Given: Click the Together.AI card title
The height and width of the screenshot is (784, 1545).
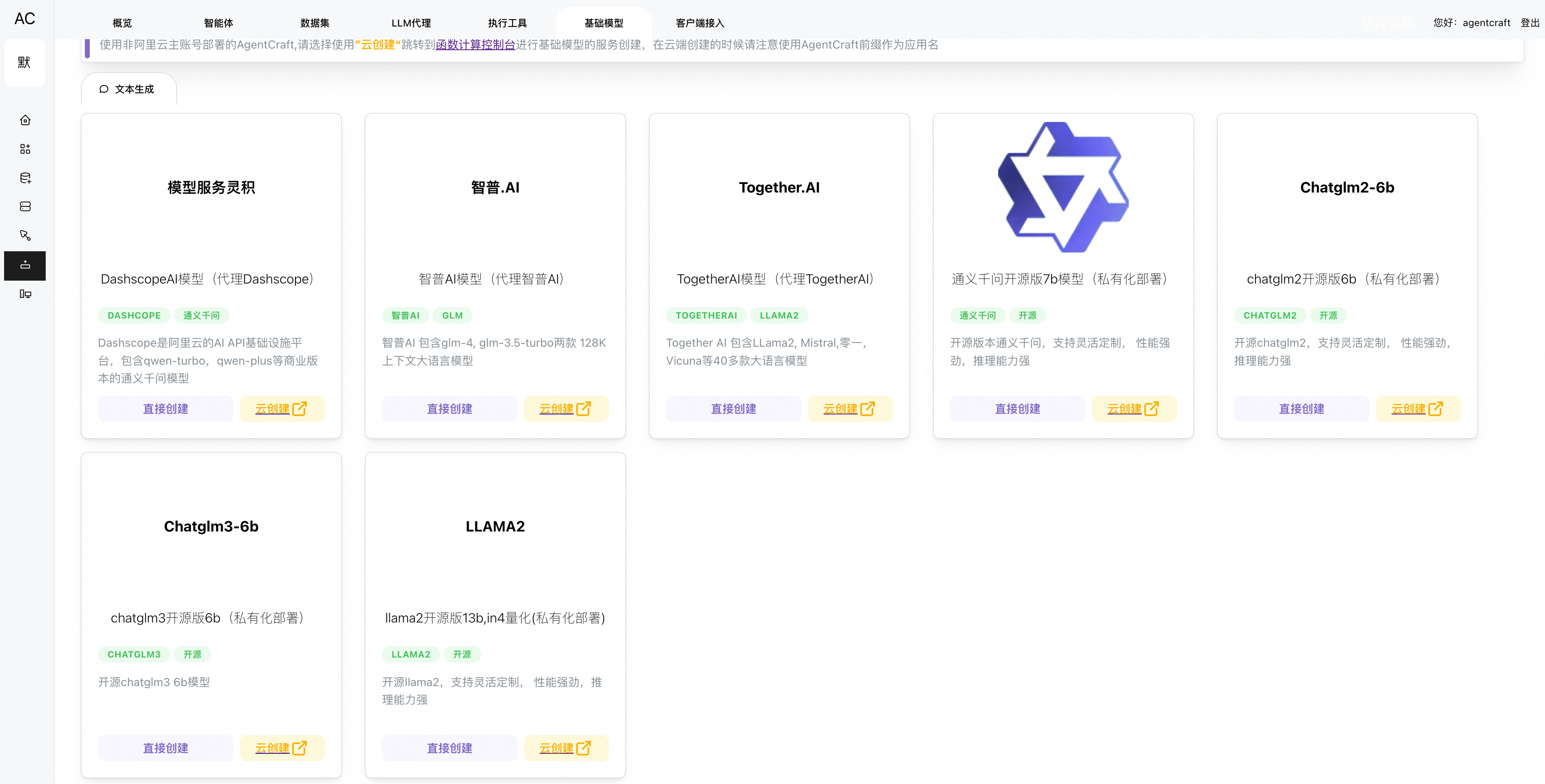Looking at the screenshot, I should click(779, 188).
